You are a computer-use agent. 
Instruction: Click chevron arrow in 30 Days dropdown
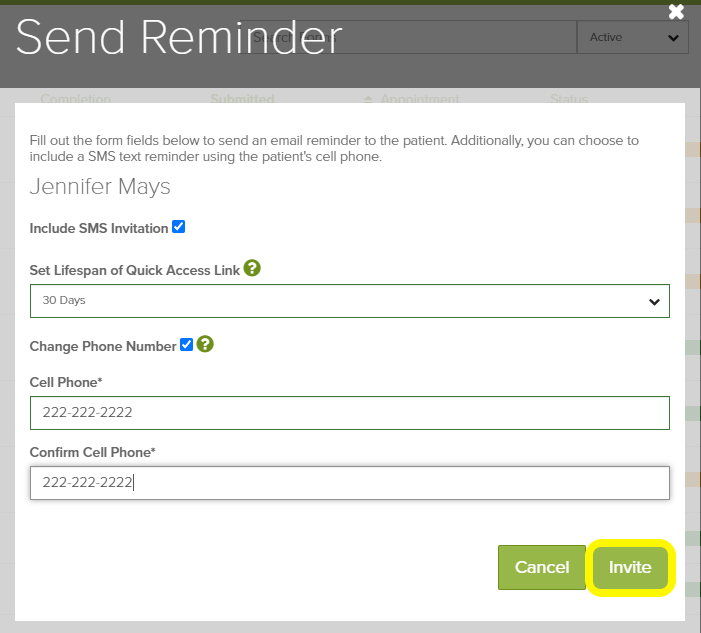[x=654, y=301]
